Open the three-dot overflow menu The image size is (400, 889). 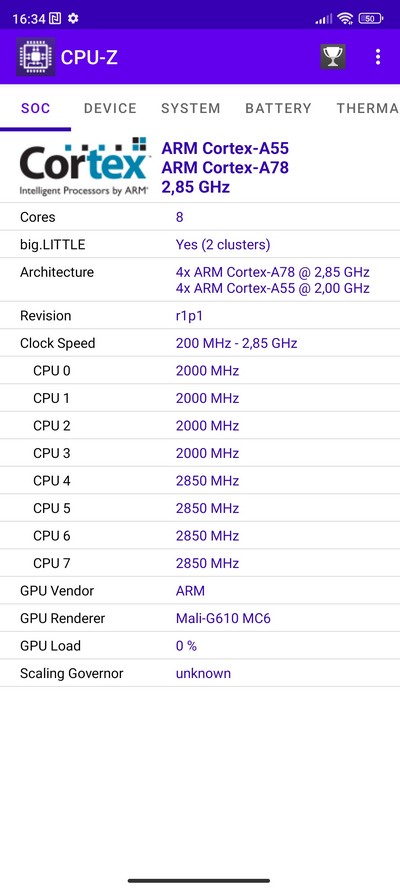tap(378, 57)
